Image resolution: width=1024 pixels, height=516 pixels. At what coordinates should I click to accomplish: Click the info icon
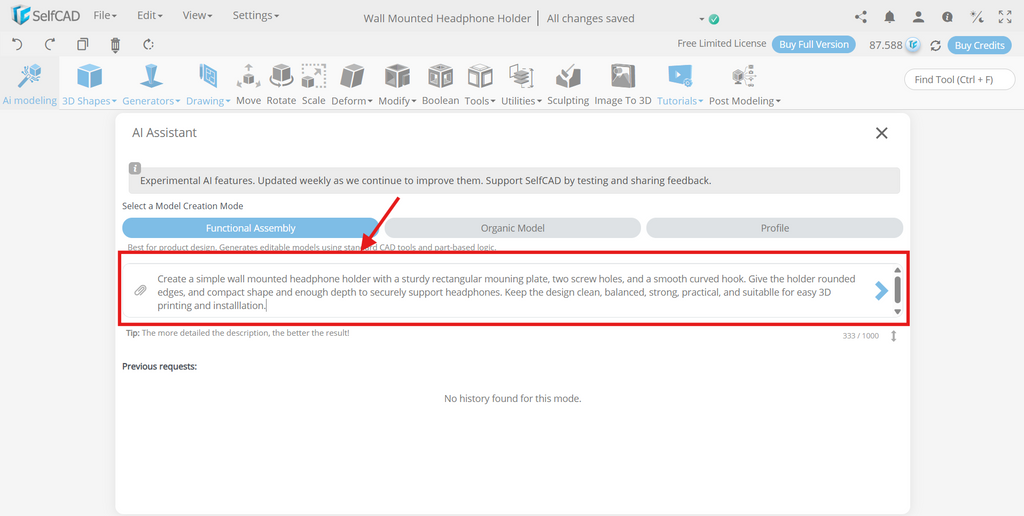[x=947, y=18]
